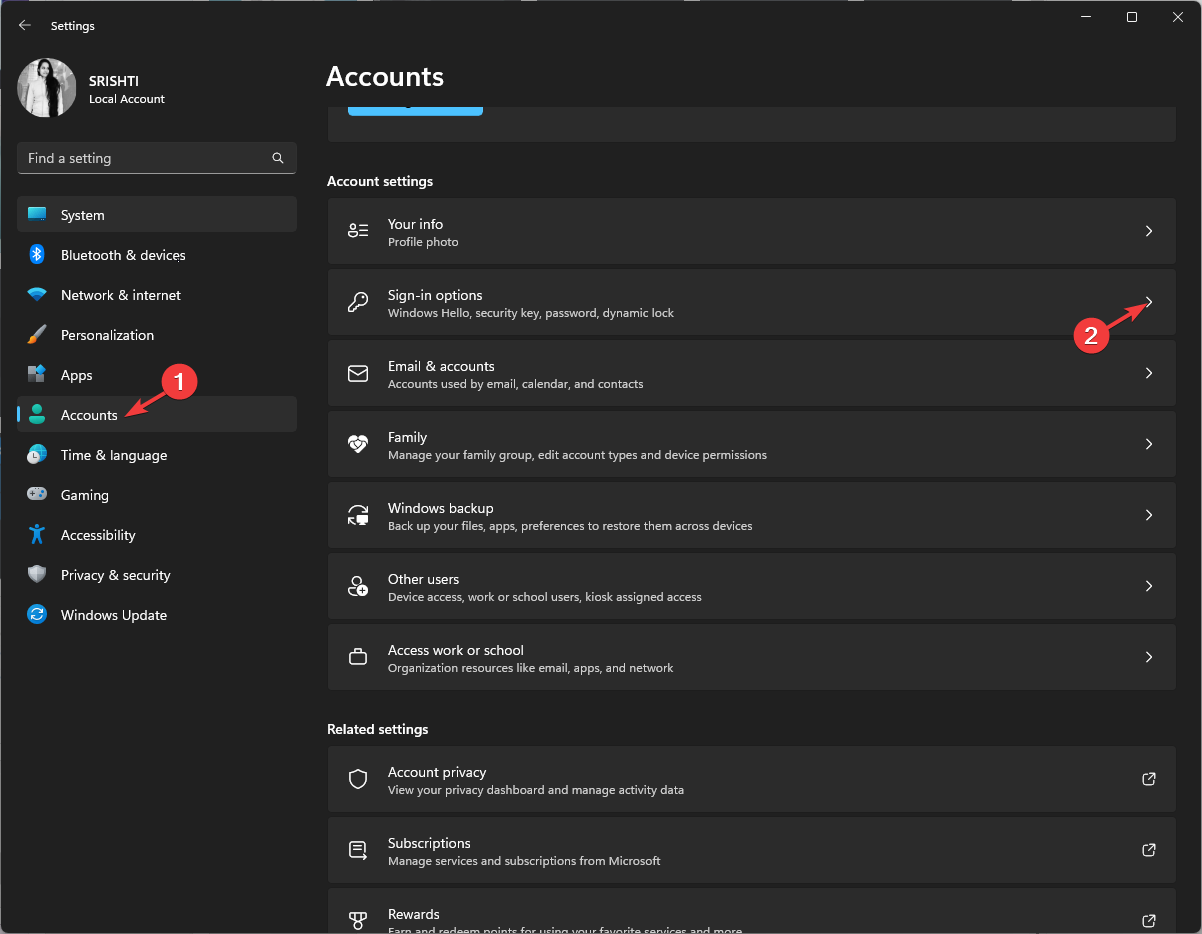Screen dimensions: 1202x934
Task: Click the Subscriptions list icon
Action: click(358, 850)
